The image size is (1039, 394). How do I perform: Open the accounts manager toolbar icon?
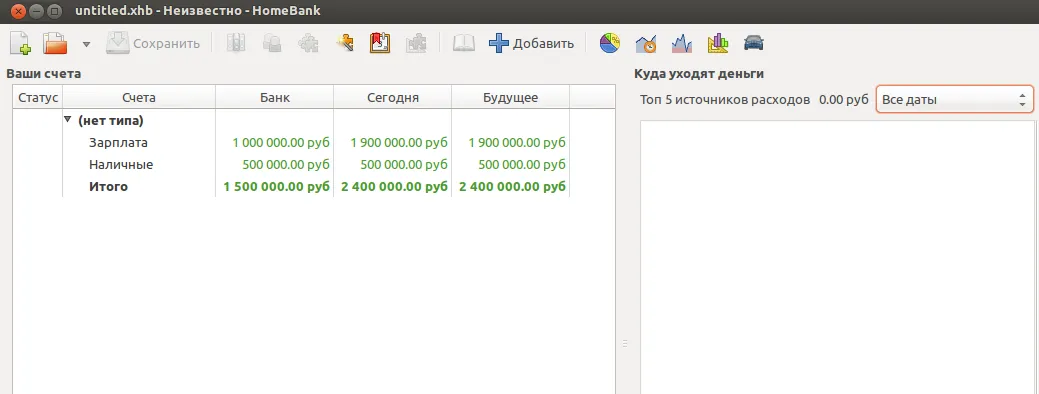pyautogui.click(x=236, y=44)
